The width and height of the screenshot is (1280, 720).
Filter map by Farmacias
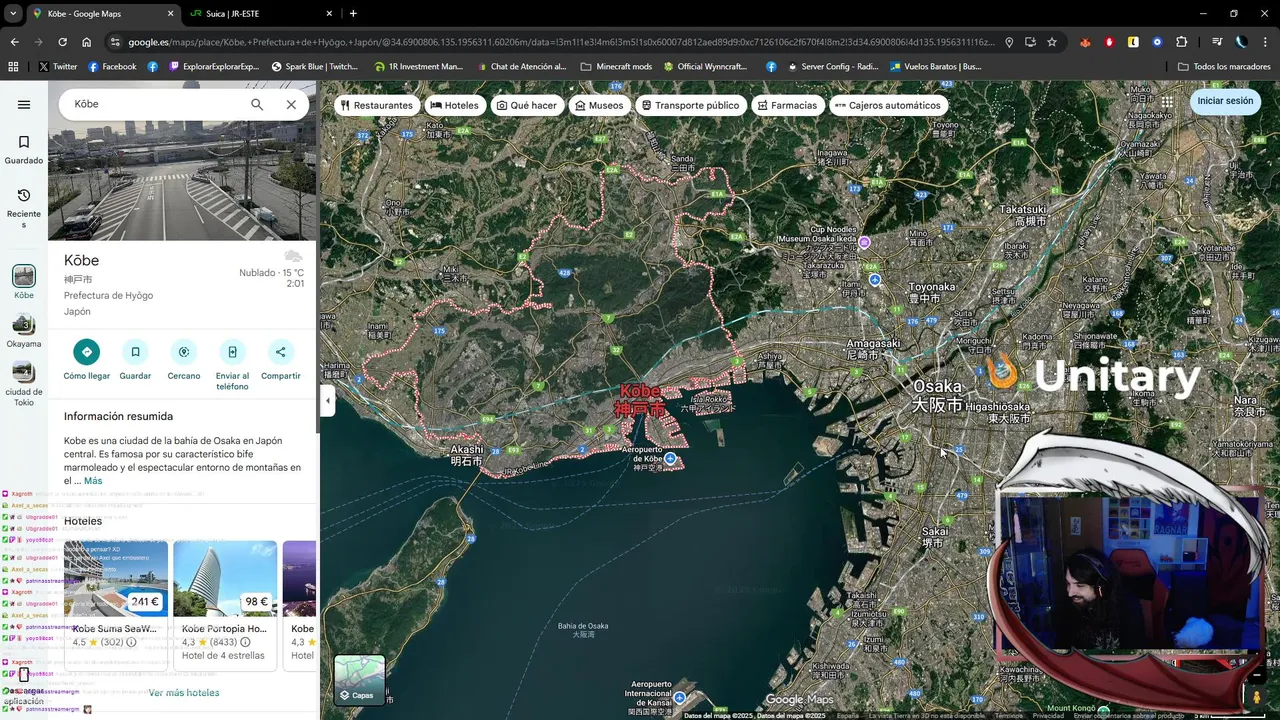click(x=788, y=105)
